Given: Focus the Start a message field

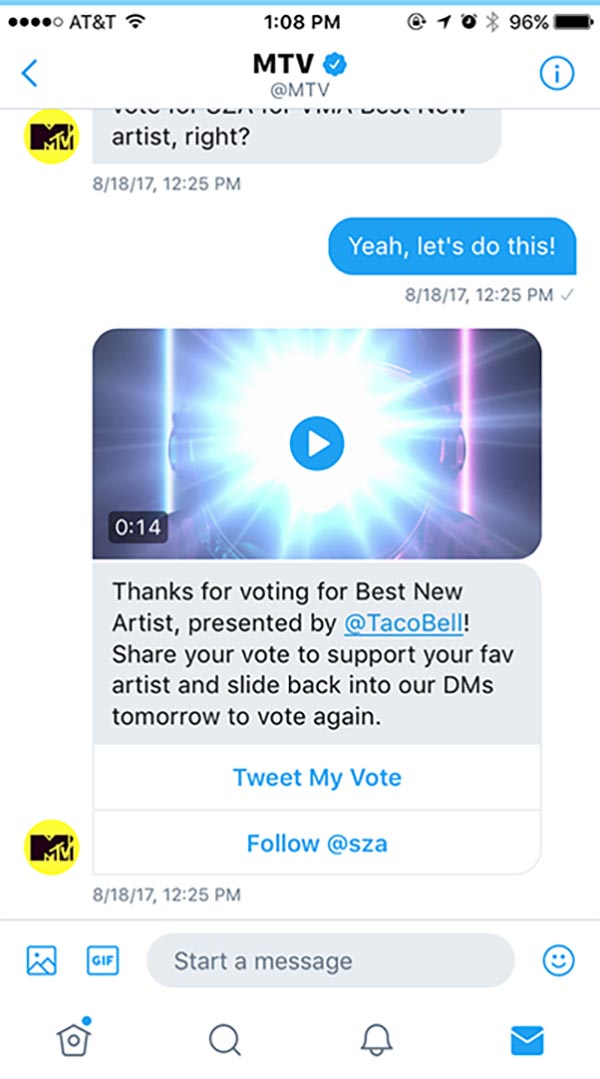Looking at the screenshot, I should click(x=330, y=961).
